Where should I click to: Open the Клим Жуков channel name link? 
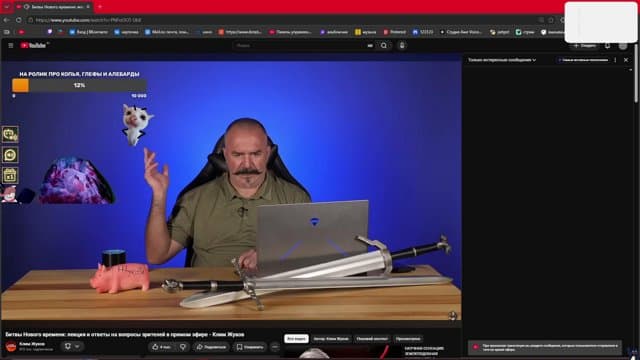coord(32,344)
